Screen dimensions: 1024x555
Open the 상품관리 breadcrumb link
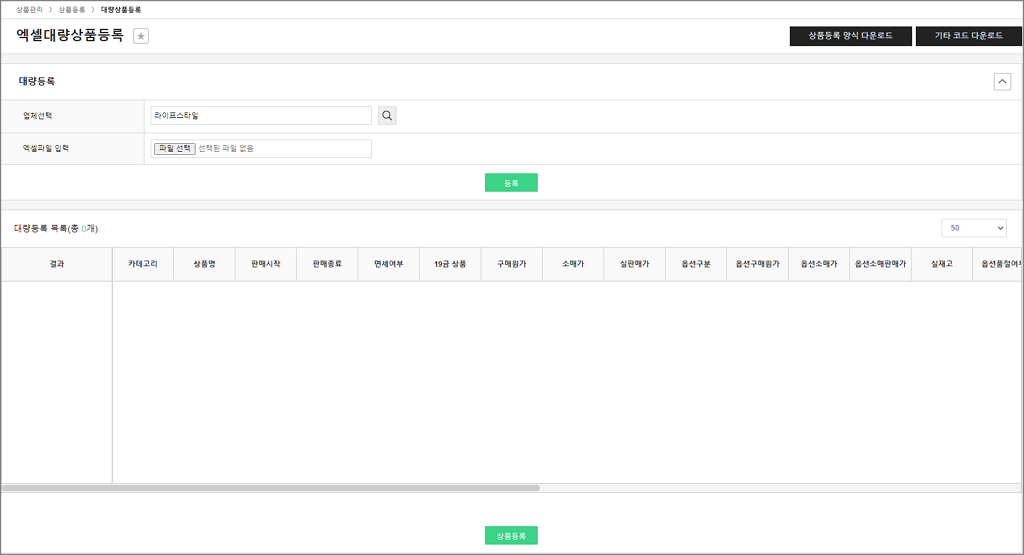29,9
